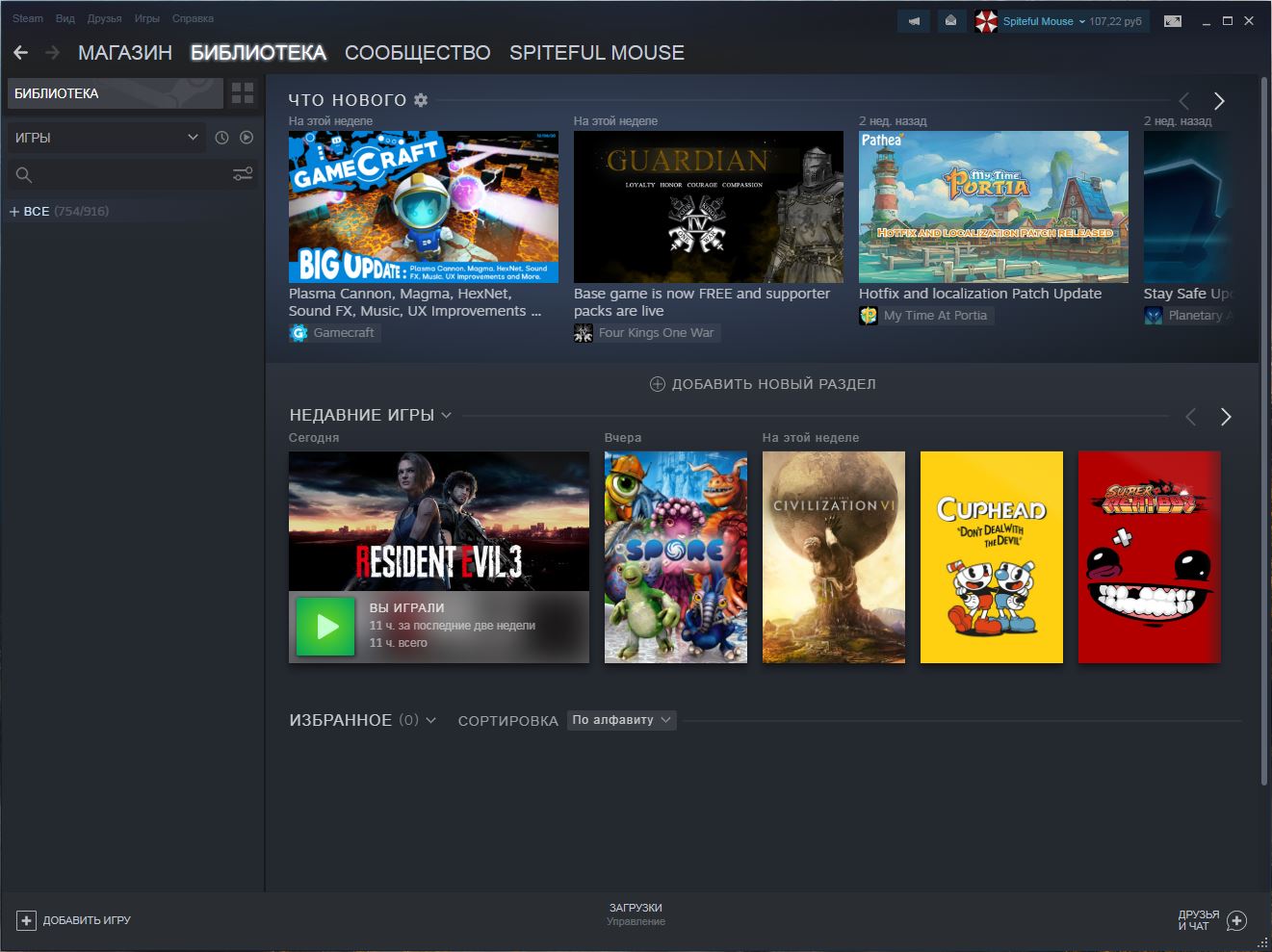Select the Civilization VI cover

[x=834, y=557]
